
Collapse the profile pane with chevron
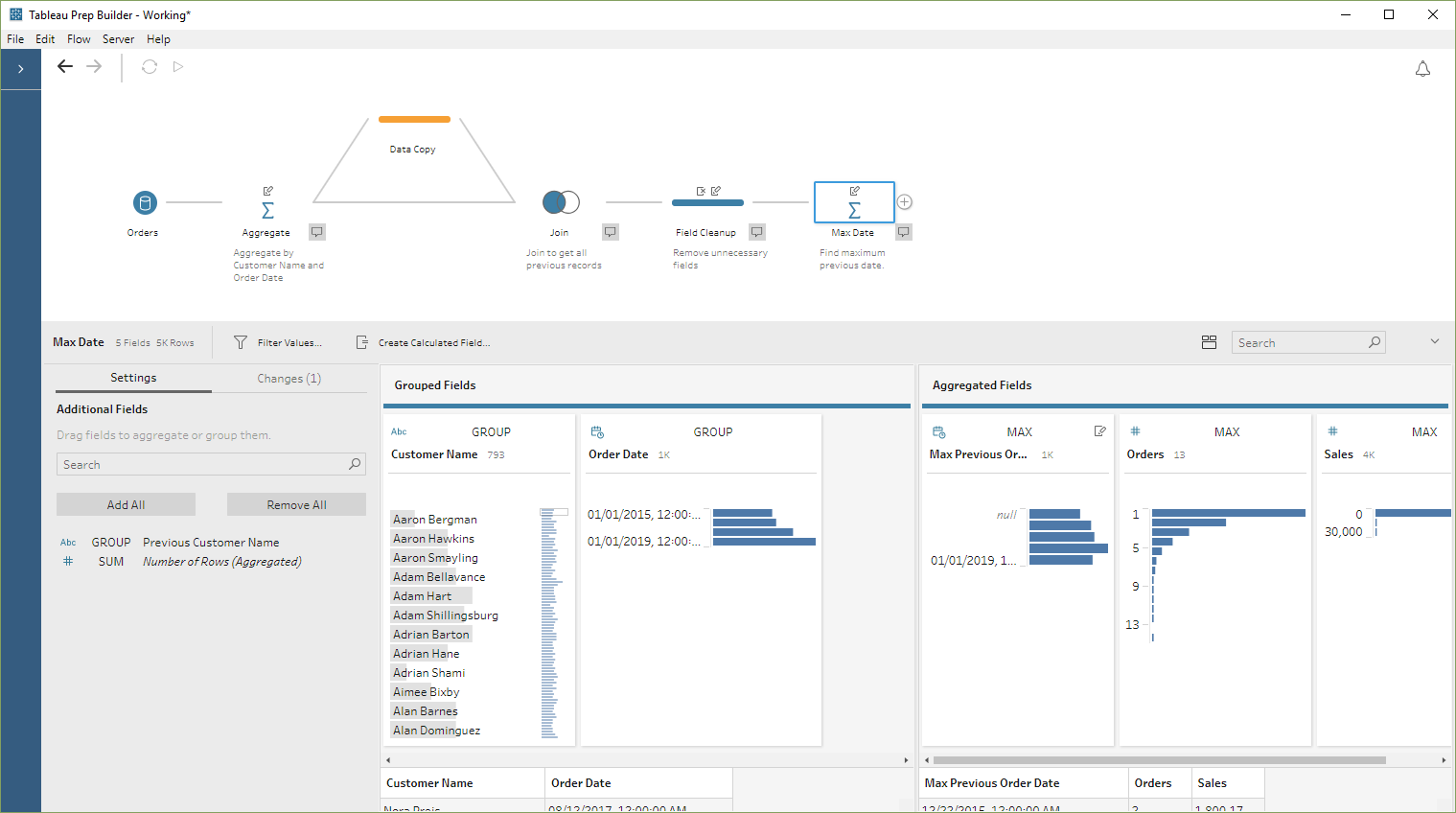1435,341
